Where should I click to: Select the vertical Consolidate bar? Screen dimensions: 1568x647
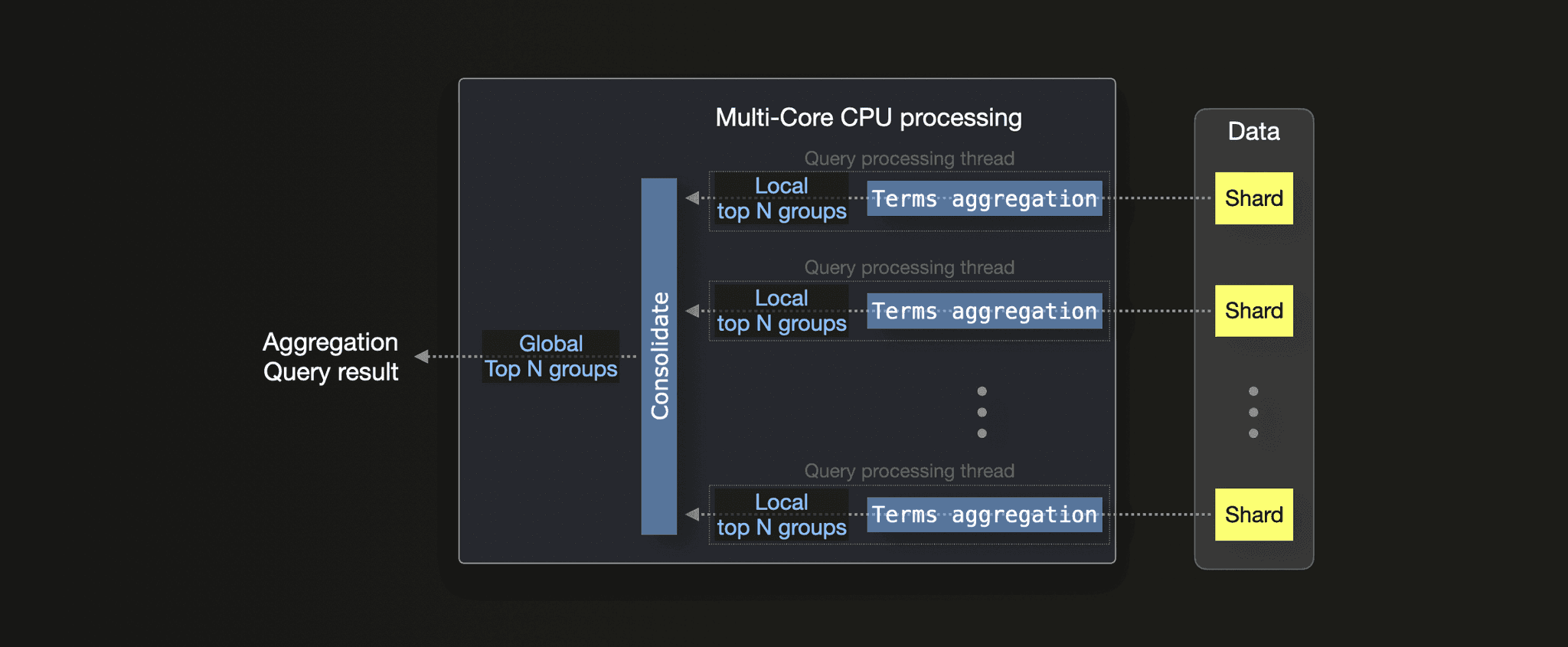point(659,356)
